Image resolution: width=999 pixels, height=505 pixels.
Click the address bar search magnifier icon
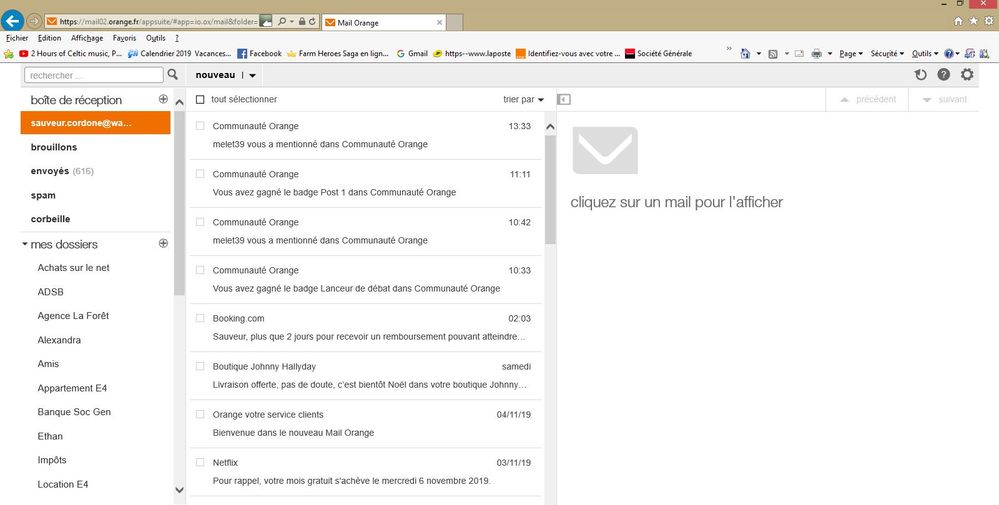(x=282, y=22)
